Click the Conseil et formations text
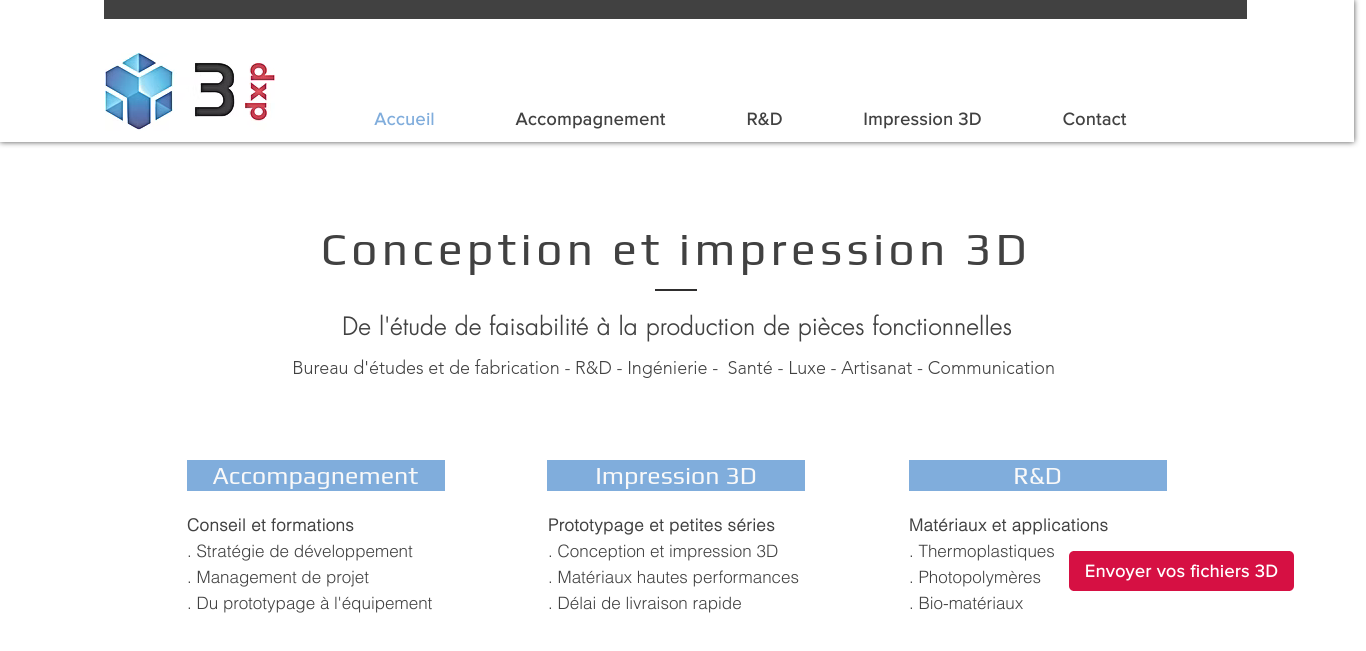Image resolution: width=1366 pixels, height=651 pixels. (x=270, y=525)
